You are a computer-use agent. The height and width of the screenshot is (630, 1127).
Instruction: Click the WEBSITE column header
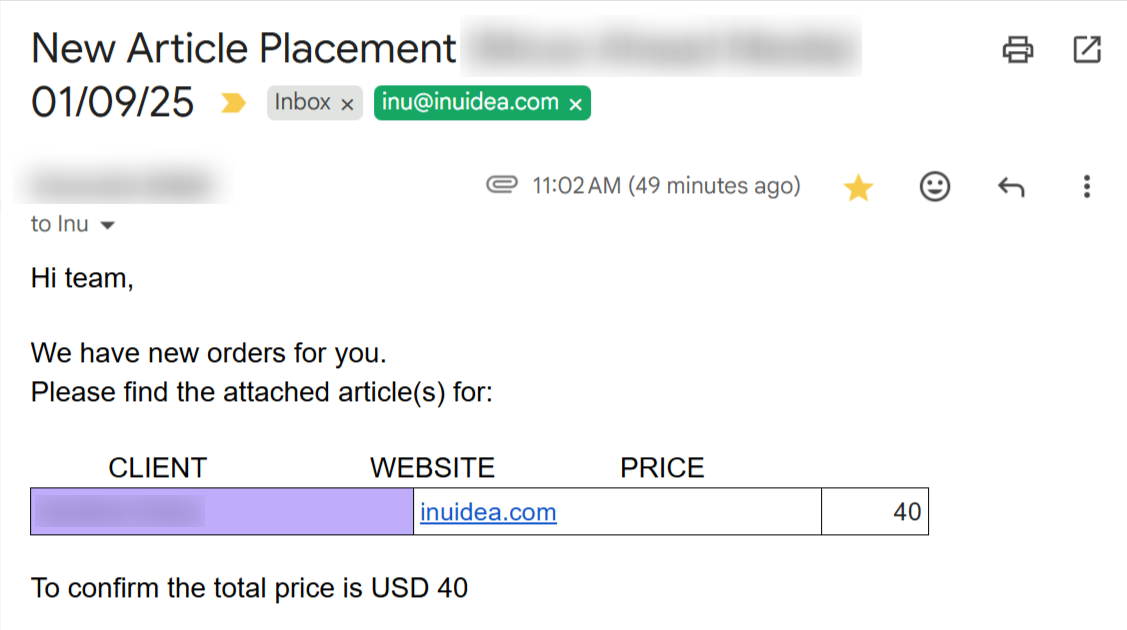point(432,468)
